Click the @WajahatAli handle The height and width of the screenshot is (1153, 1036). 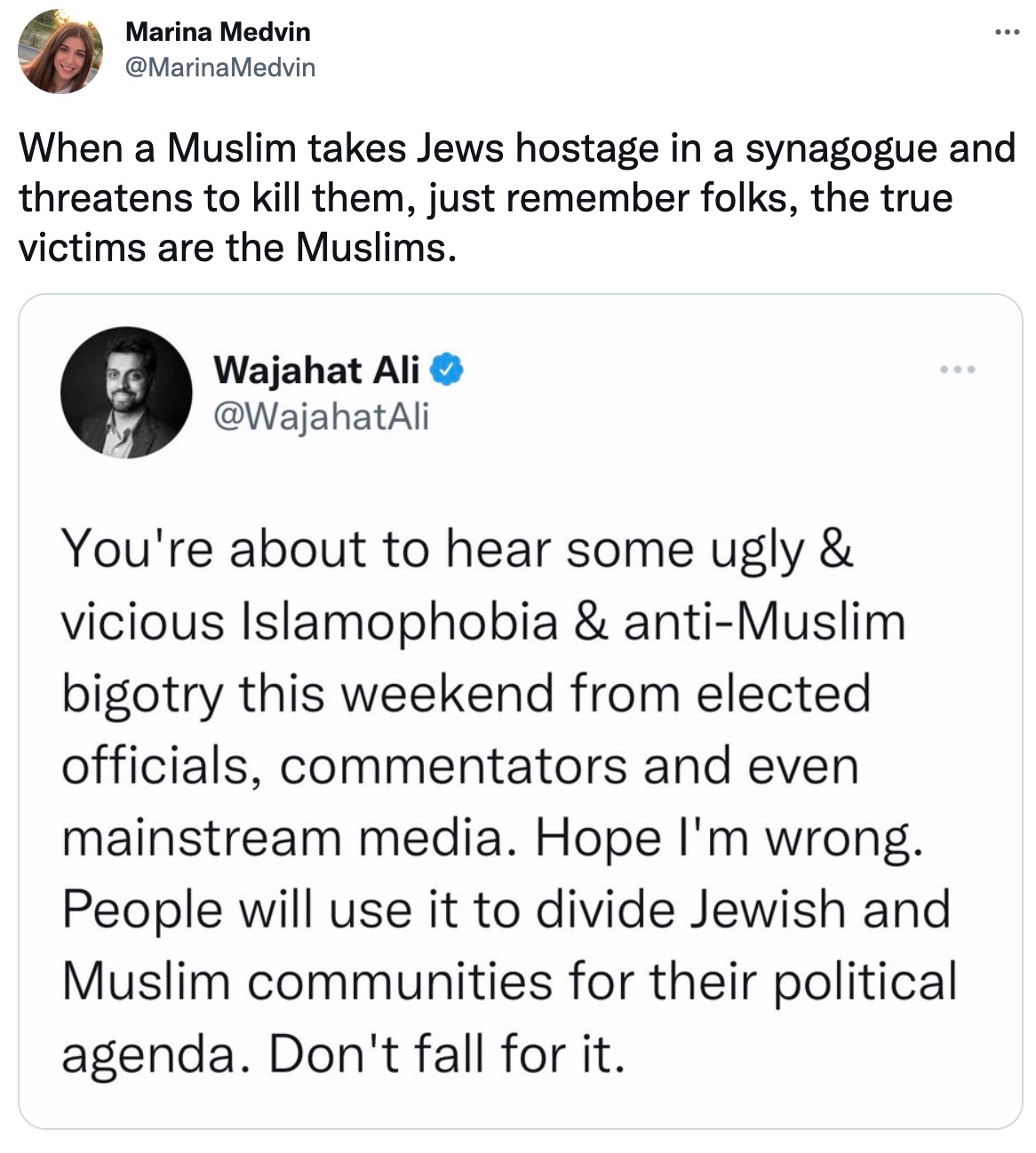(x=321, y=416)
